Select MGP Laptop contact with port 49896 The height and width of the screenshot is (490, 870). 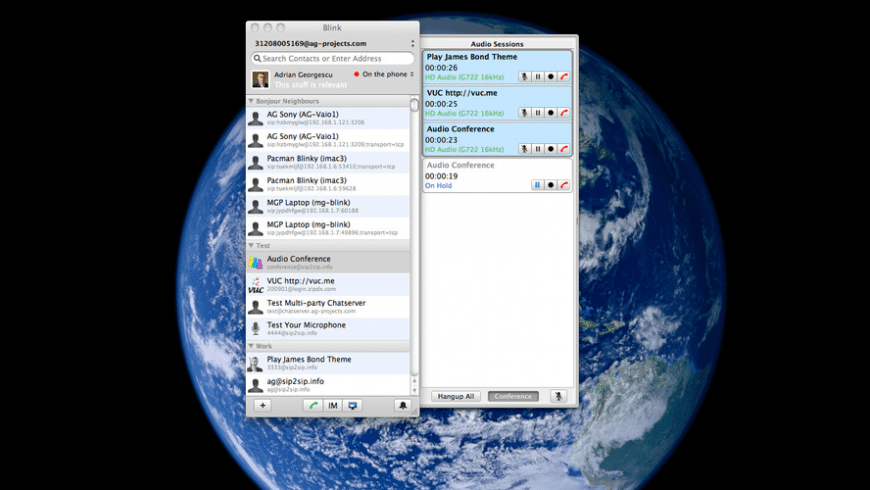328,229
